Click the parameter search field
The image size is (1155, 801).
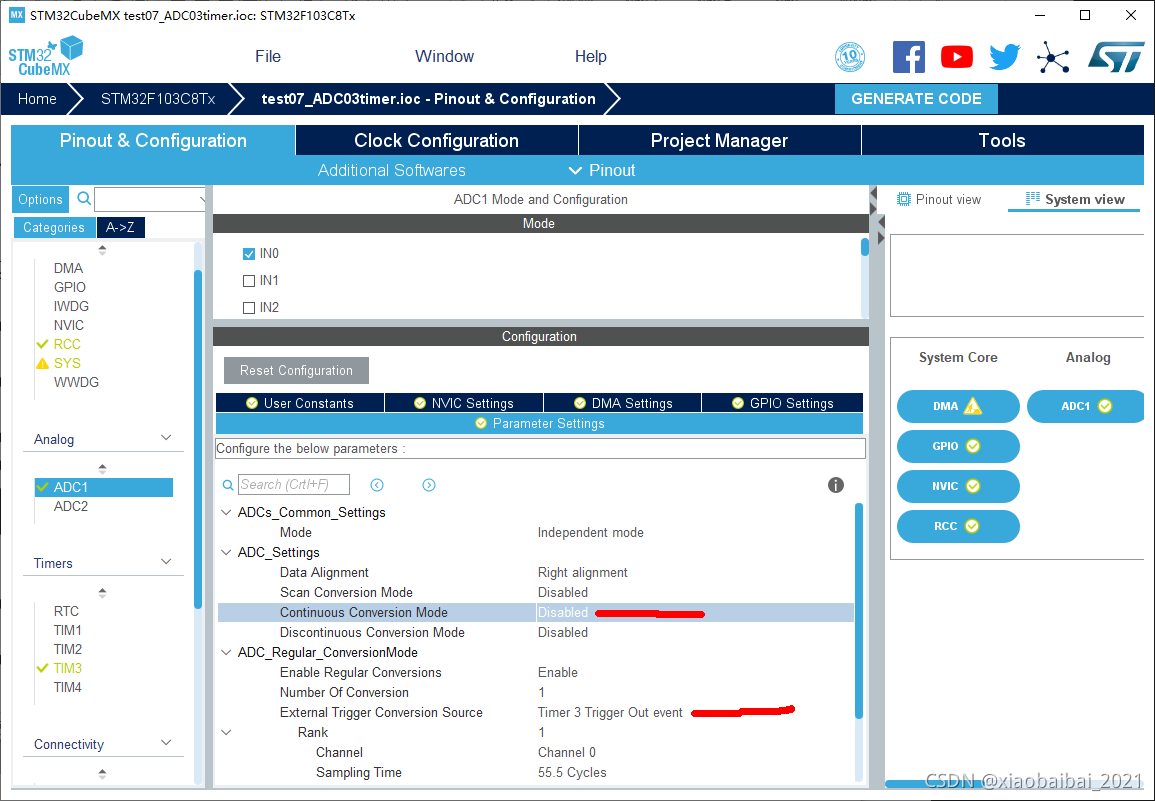pyautogui.click(x=294, y=485)
